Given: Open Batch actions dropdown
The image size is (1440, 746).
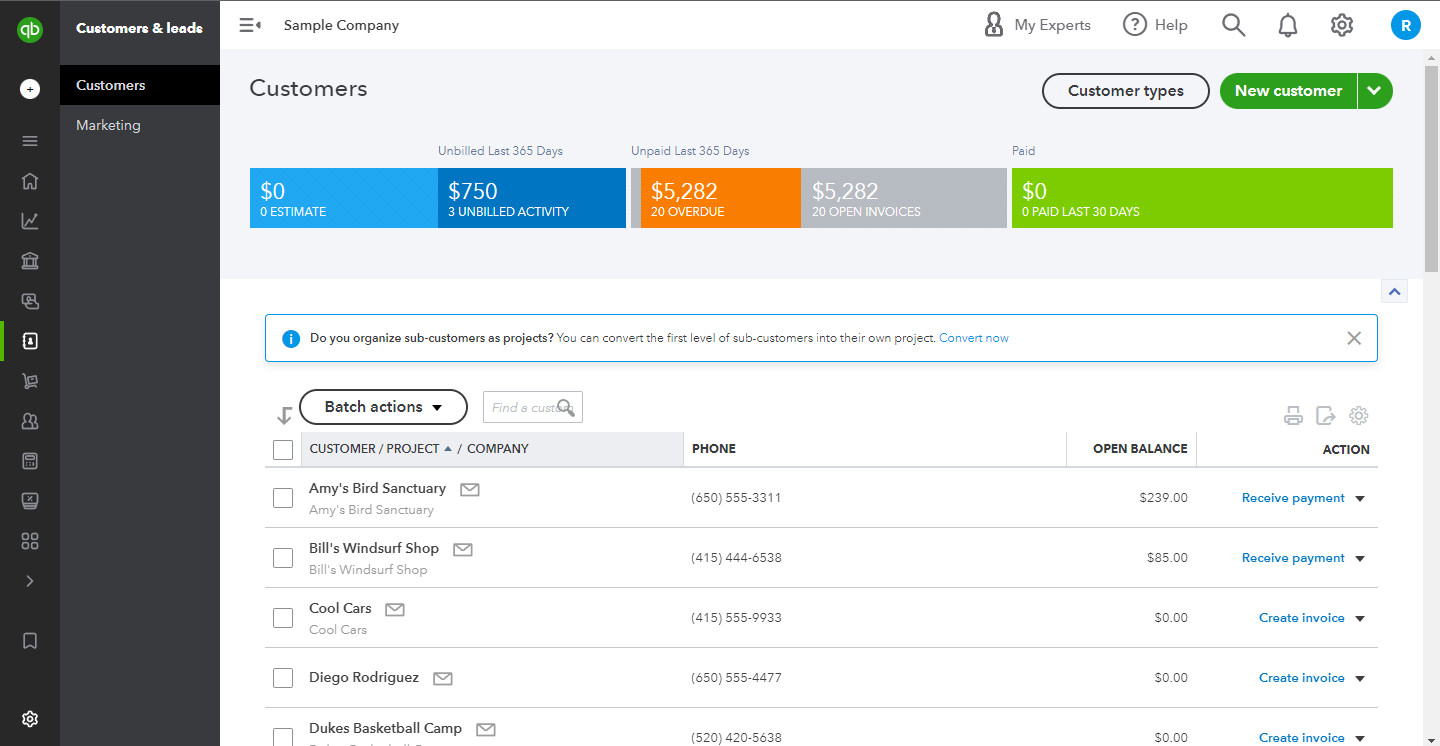Looking at the screenshot, I should (383, 407).
